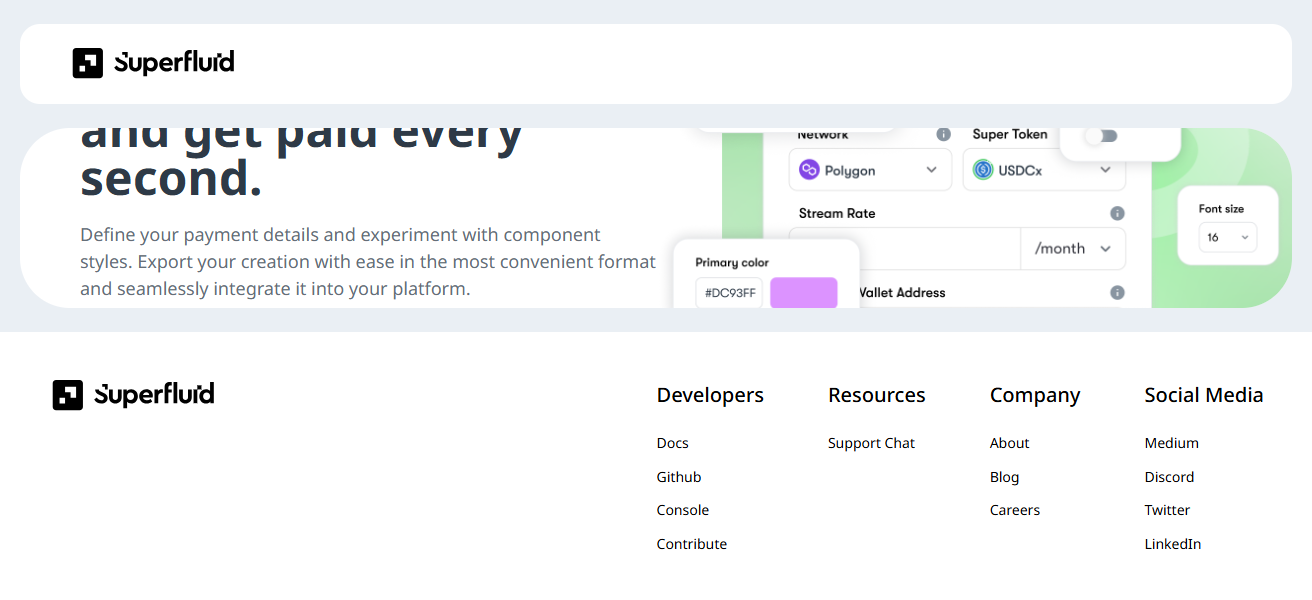This screenshot has height=600, width=1312.
Task: Click the Wallet Address info icon
Action: (1117, 293)
